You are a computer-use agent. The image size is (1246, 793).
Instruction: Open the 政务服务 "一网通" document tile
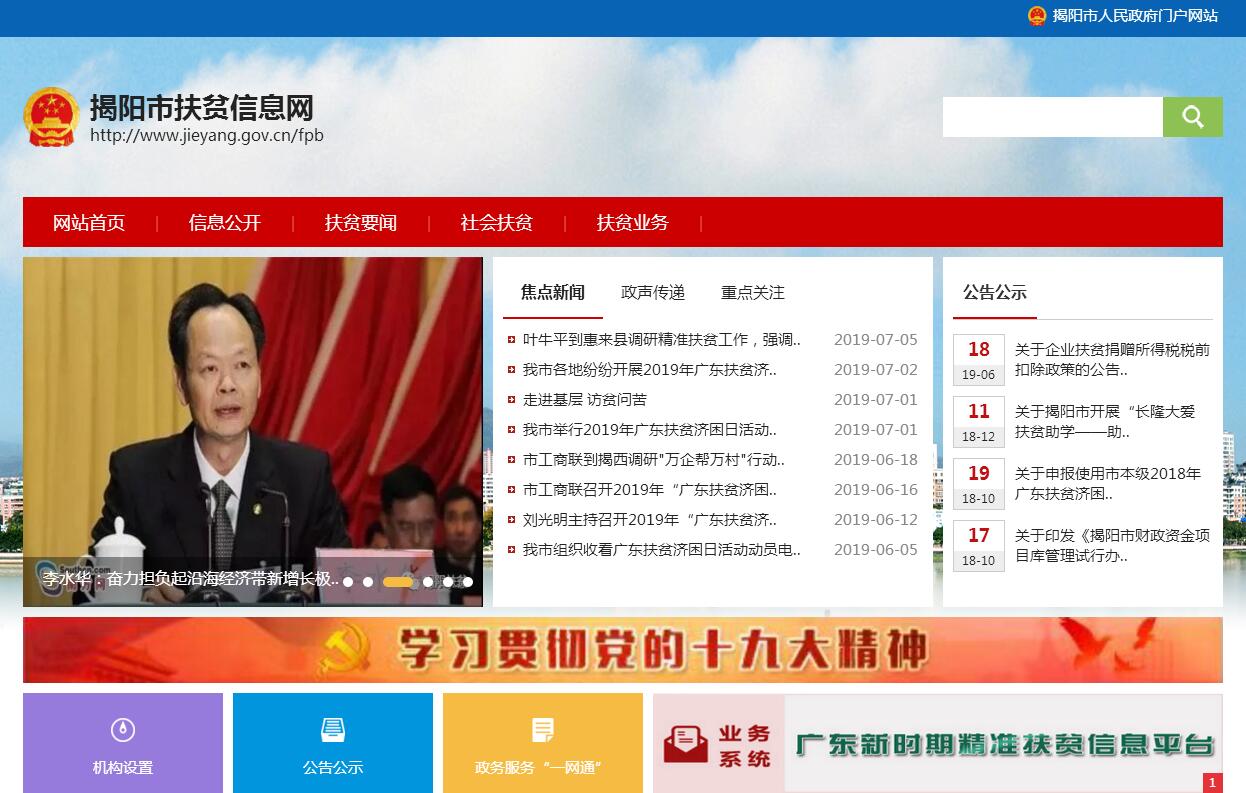pyautogui.click(x=543, y=742)
